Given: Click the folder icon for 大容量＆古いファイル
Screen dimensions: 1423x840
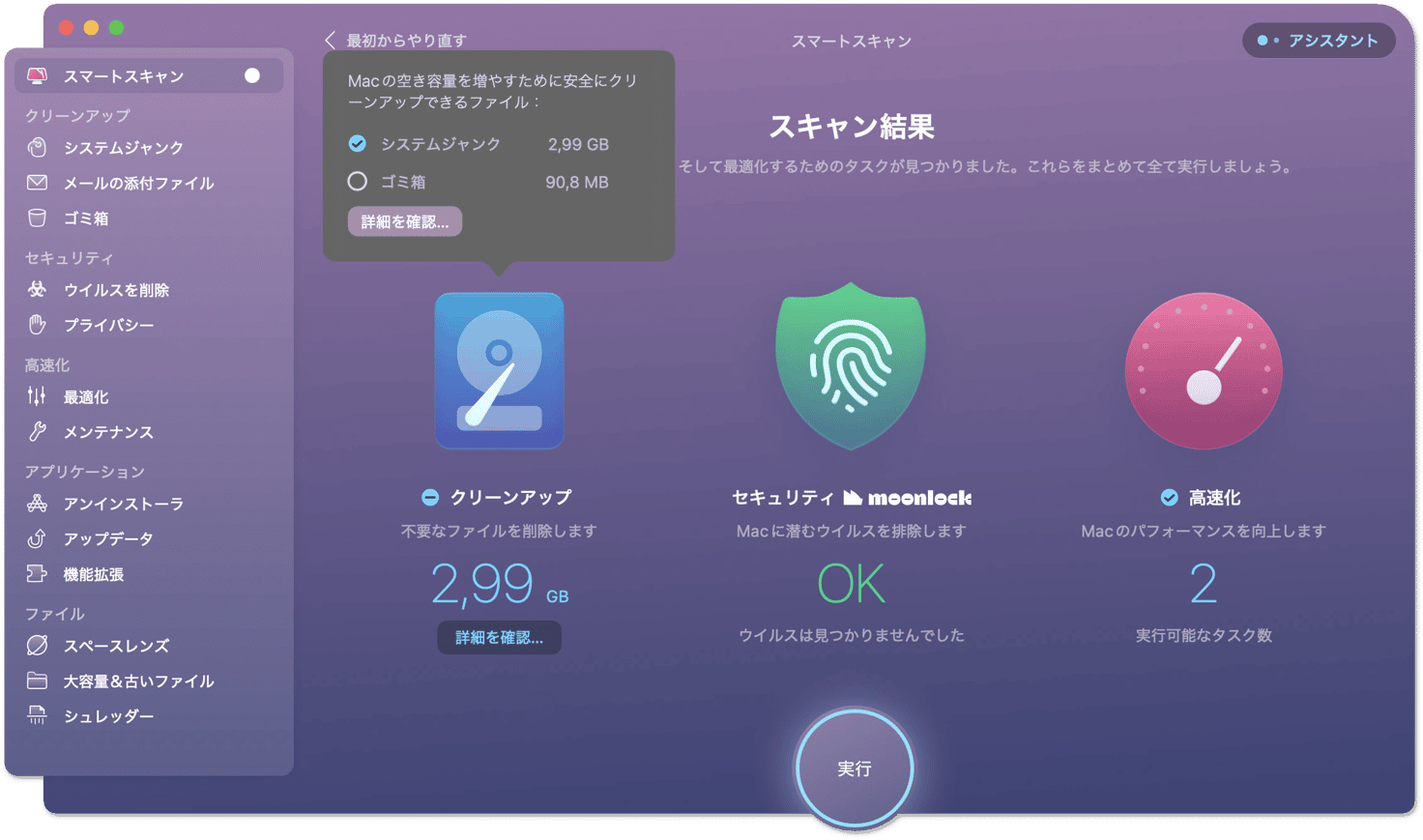Looking at the screenshot, I should click(37, 681).
